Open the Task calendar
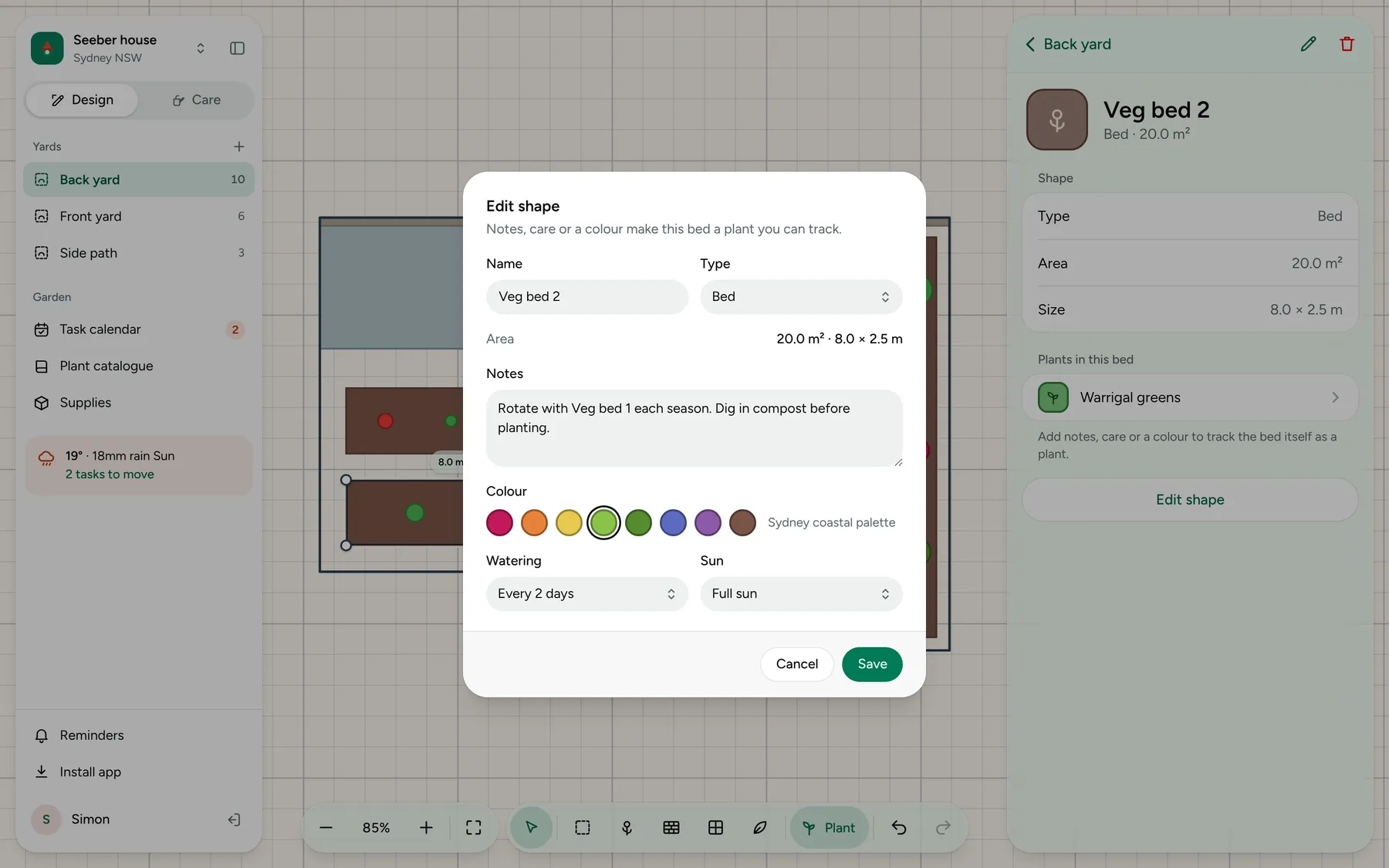Screen dimensions: 1389x868 139,329
